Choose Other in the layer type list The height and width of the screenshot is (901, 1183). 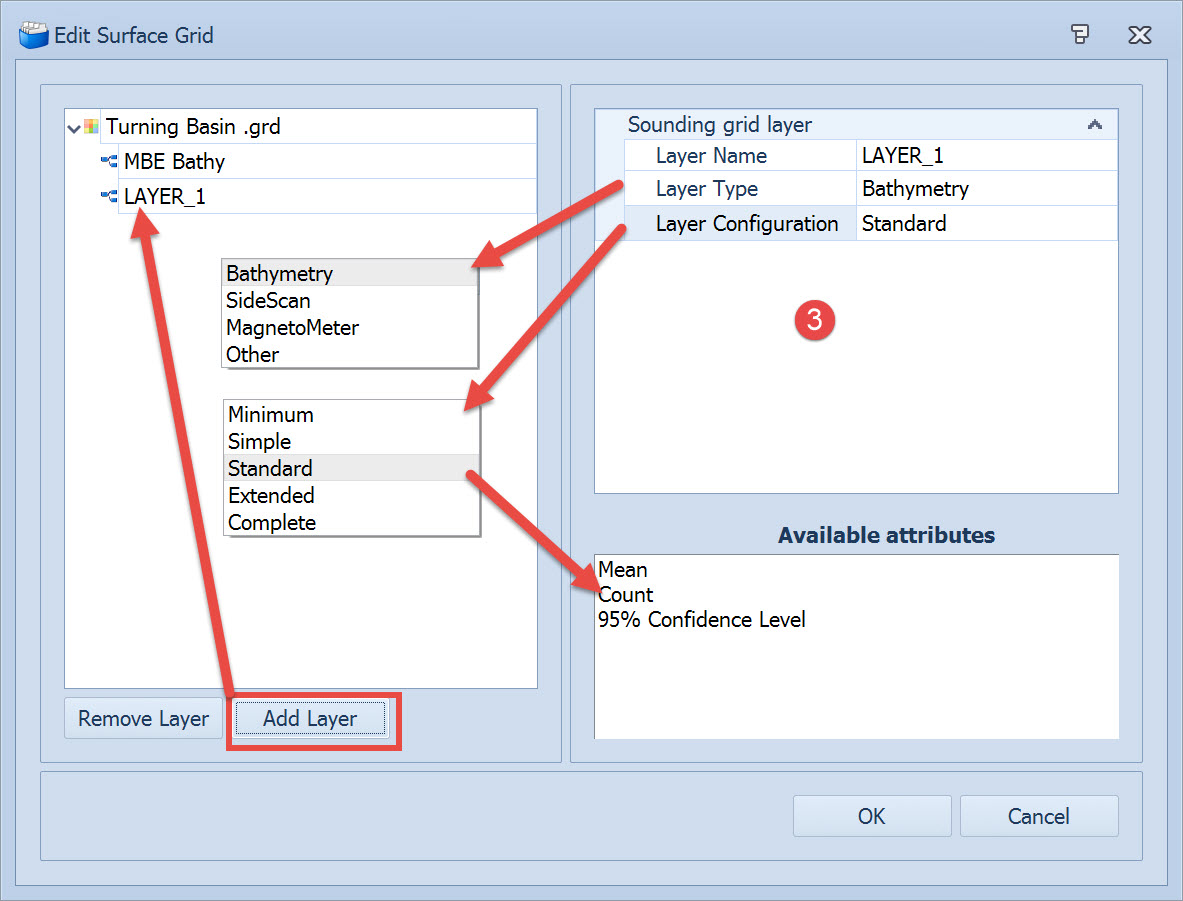point(350,355)
